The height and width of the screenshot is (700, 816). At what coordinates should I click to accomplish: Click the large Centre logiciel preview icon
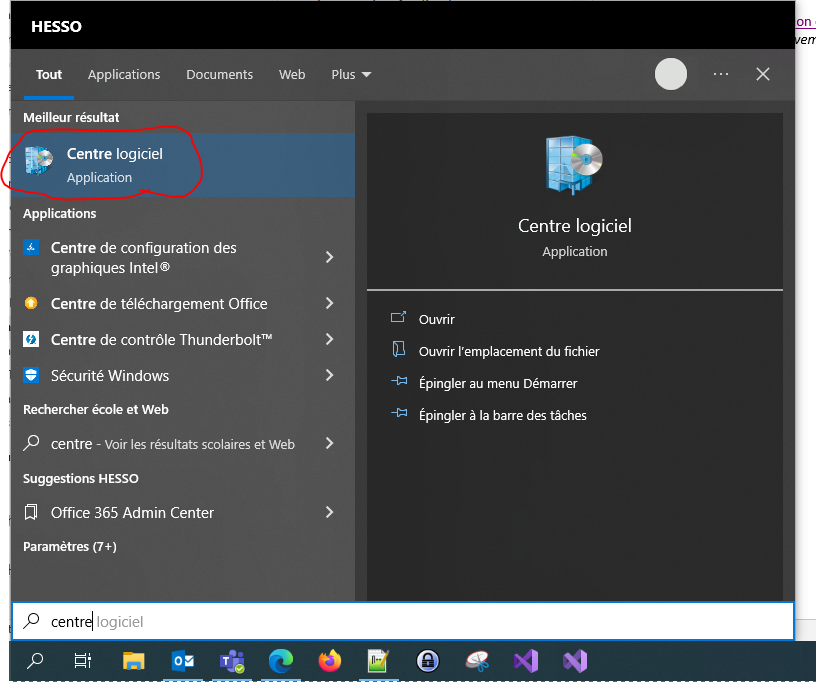pyautogui.click(x=574, y=164)
